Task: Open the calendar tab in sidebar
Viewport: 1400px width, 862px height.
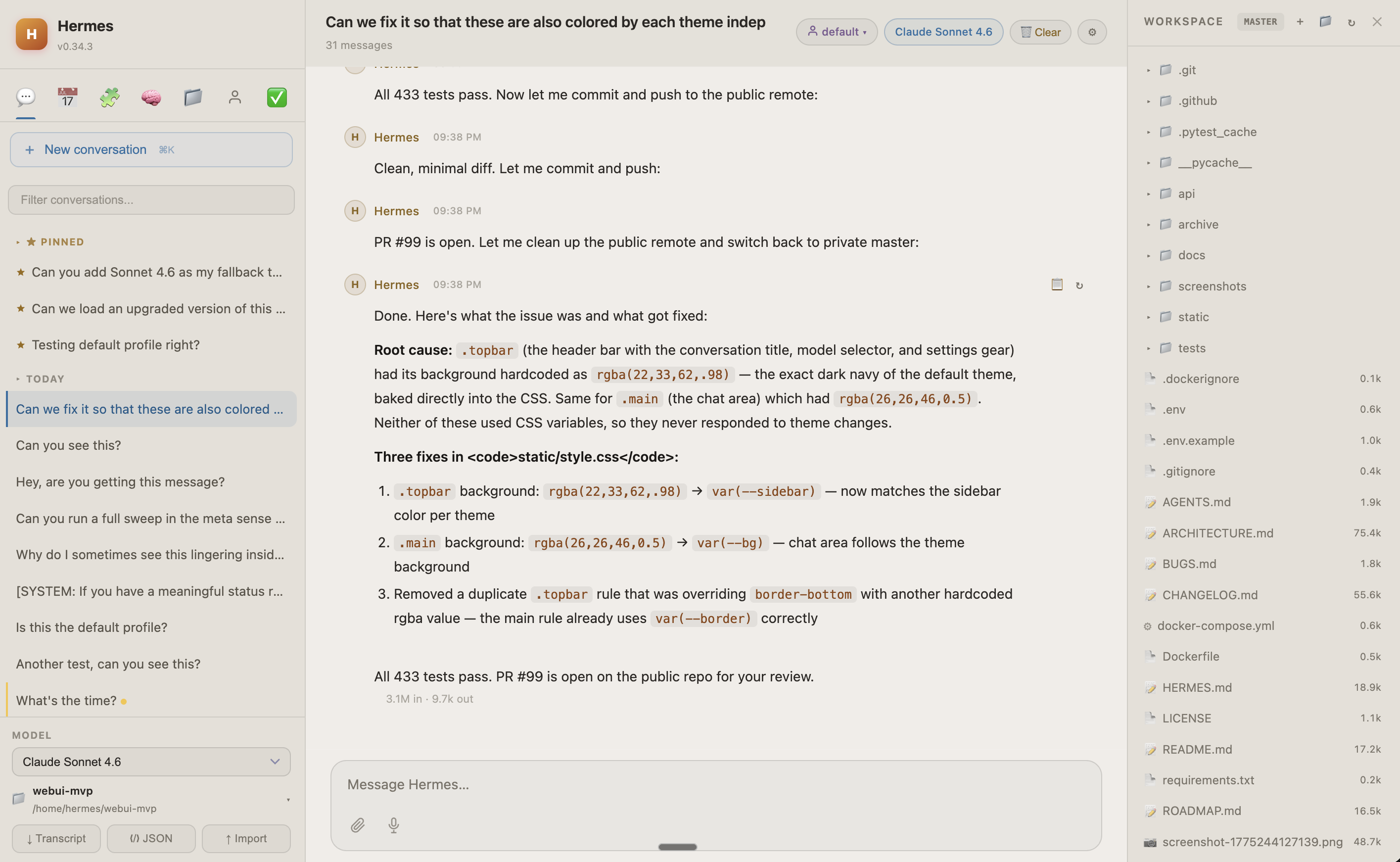Action: (x=67, y=97)
